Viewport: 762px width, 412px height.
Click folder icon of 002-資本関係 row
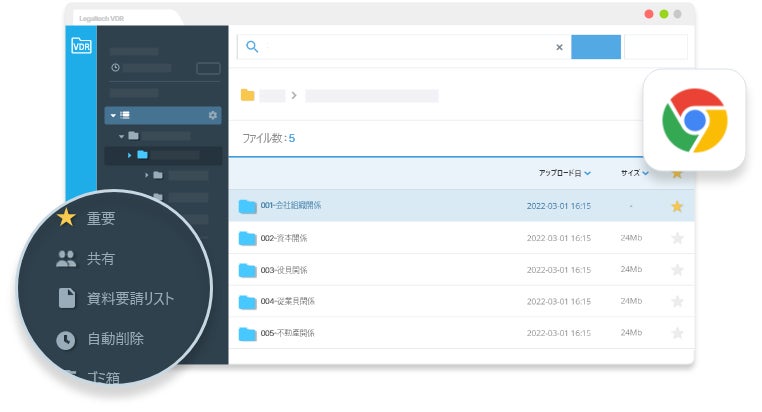(x=247, y=239)
